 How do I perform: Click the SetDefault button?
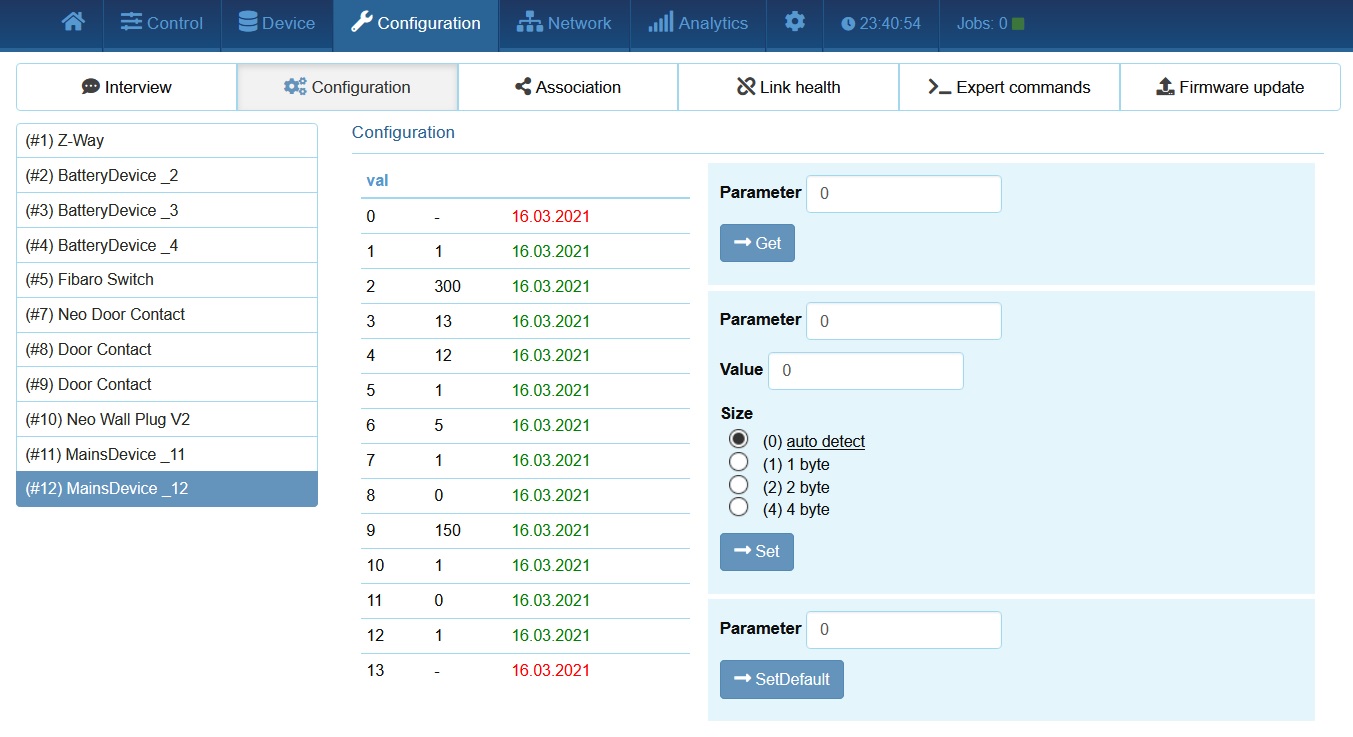point(781,679)
